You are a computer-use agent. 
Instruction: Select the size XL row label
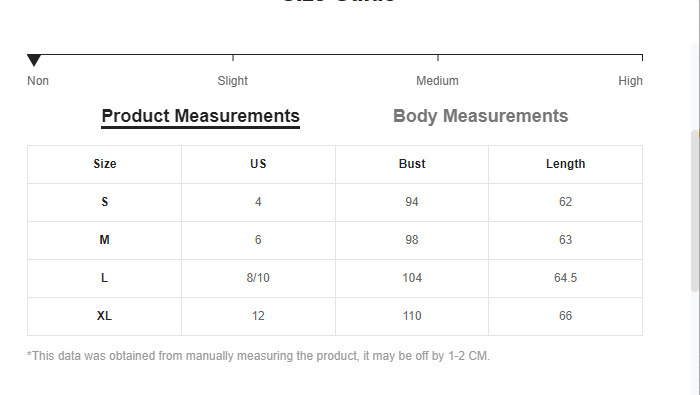click(104, 316)
